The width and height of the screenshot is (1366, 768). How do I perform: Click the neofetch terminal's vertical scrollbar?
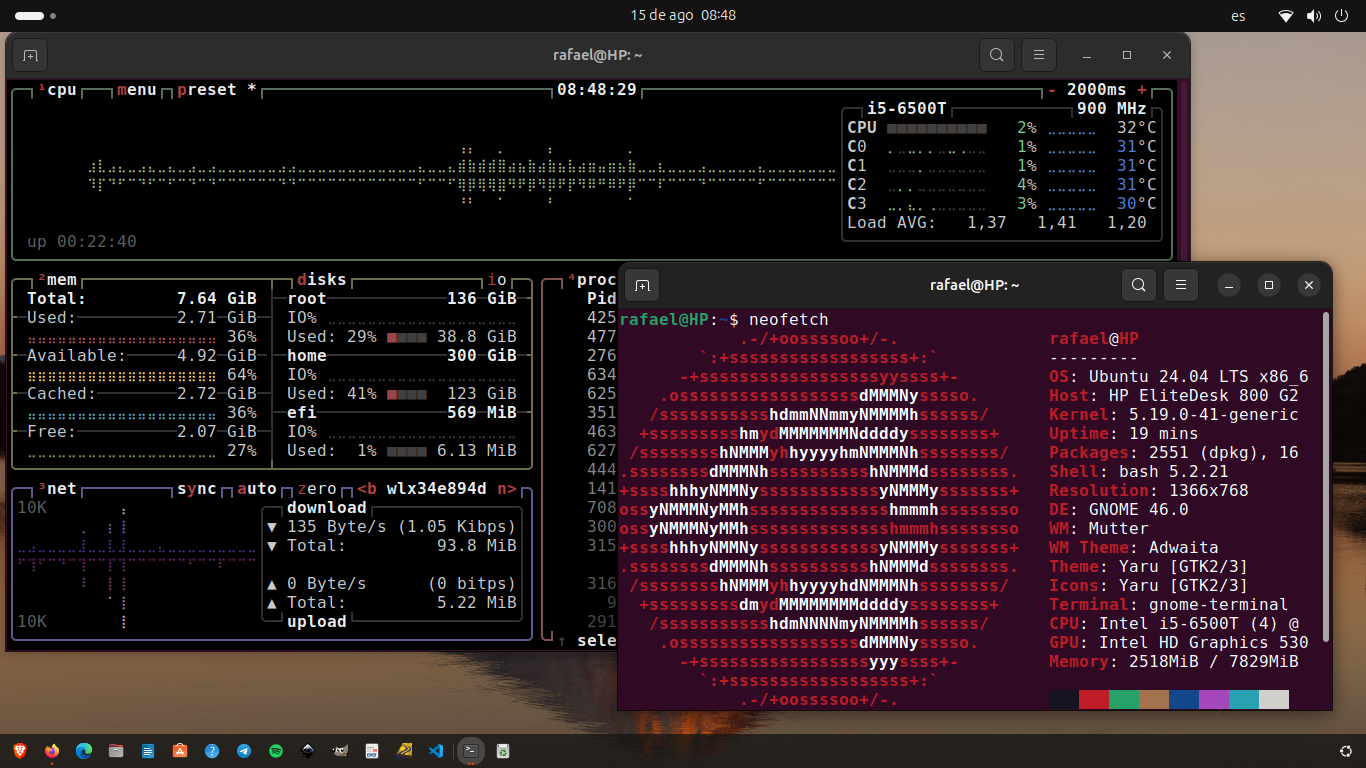[1326, 476]
